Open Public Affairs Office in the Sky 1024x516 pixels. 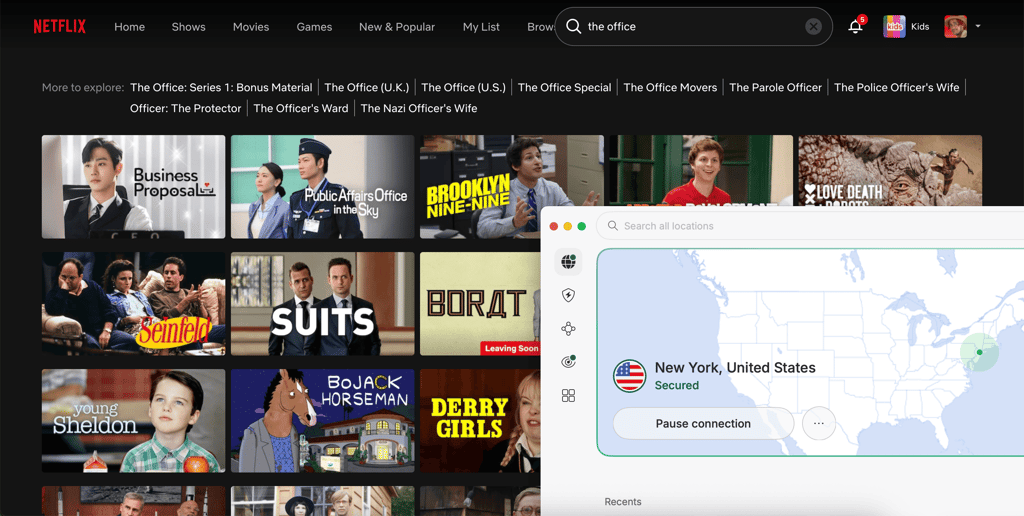click(323, 187)
